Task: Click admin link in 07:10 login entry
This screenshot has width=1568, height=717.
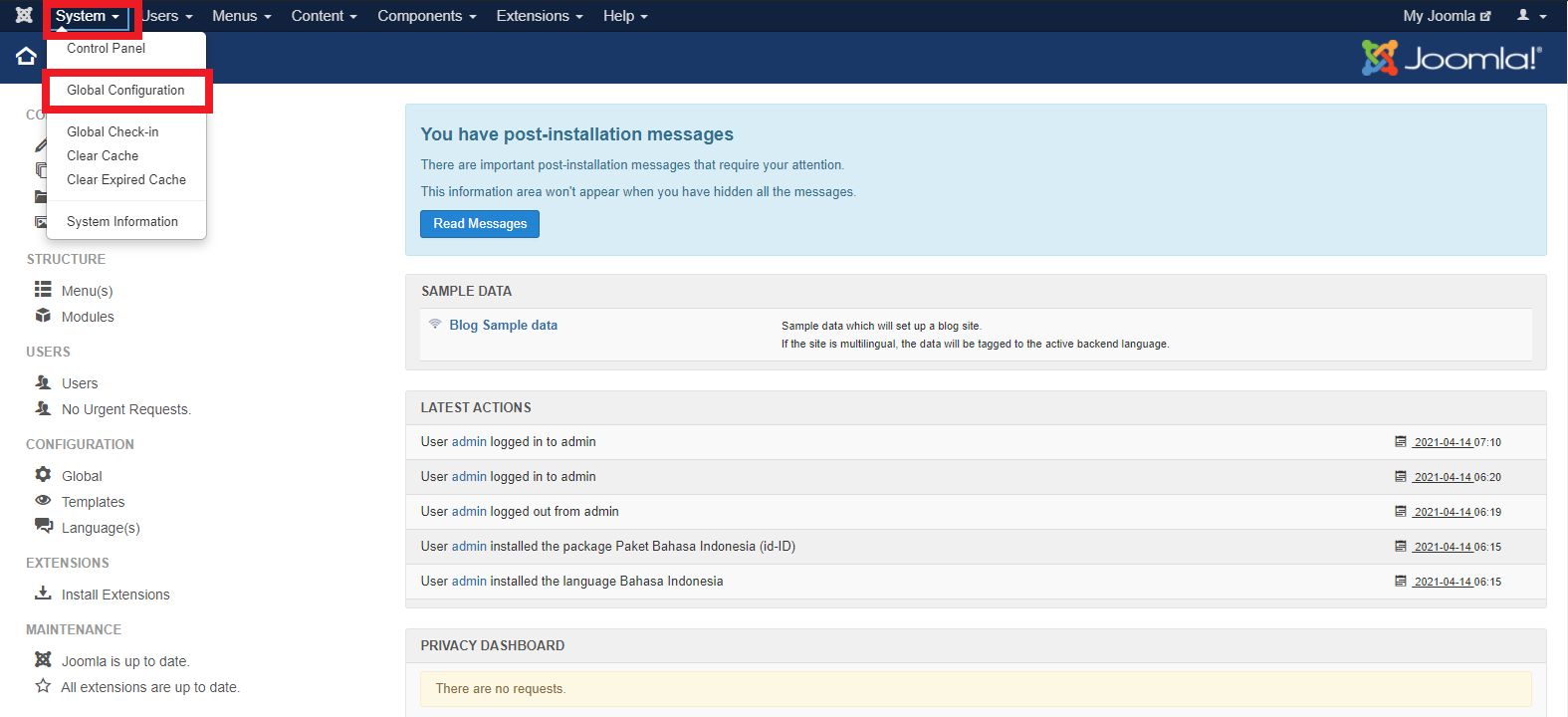Action: click(469, 441)
